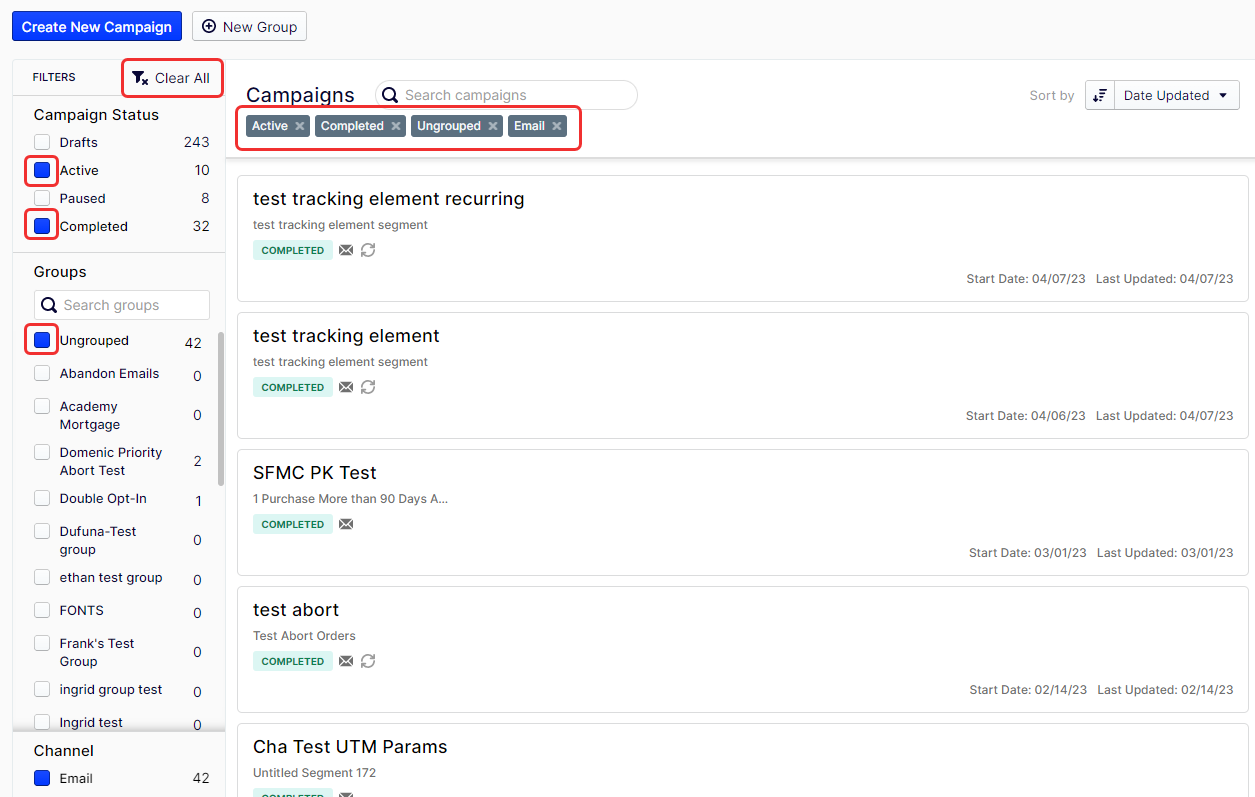Click Create New Campaign button
Viewport: 1255px width, 797px height.
pos(97,27)
